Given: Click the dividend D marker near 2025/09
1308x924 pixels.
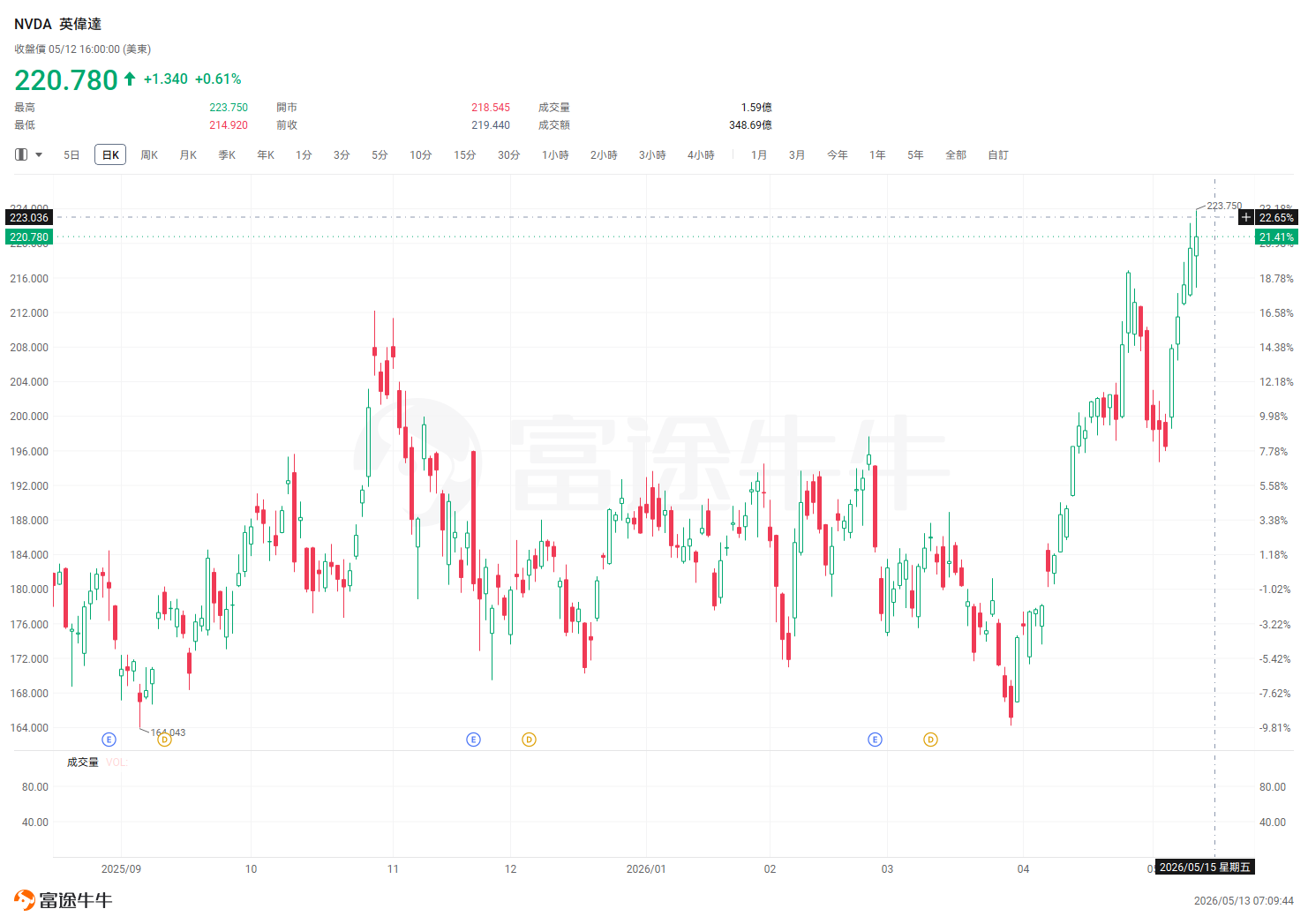Looking at the screenshot, I should (164, 740).
